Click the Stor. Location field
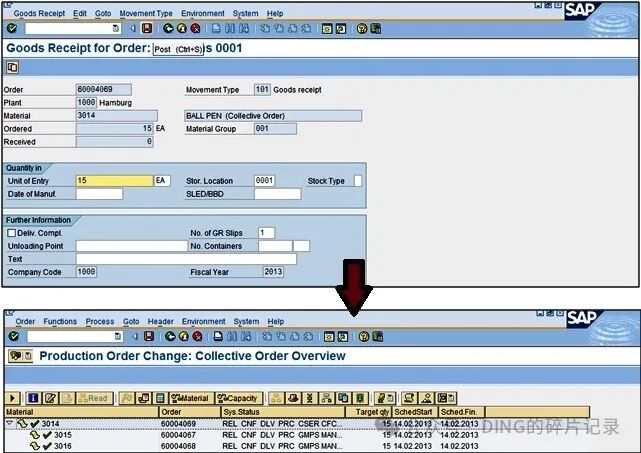The height and width of the screenshot is (453, 641). (264, 181)
